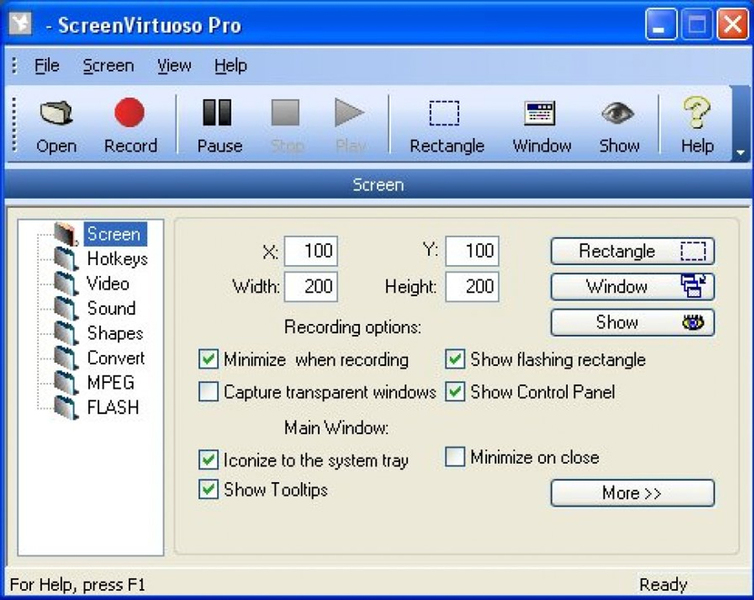754x600 pixels.
Task: Toggle Show Tooltips checkbox
Action: point(208,489)
